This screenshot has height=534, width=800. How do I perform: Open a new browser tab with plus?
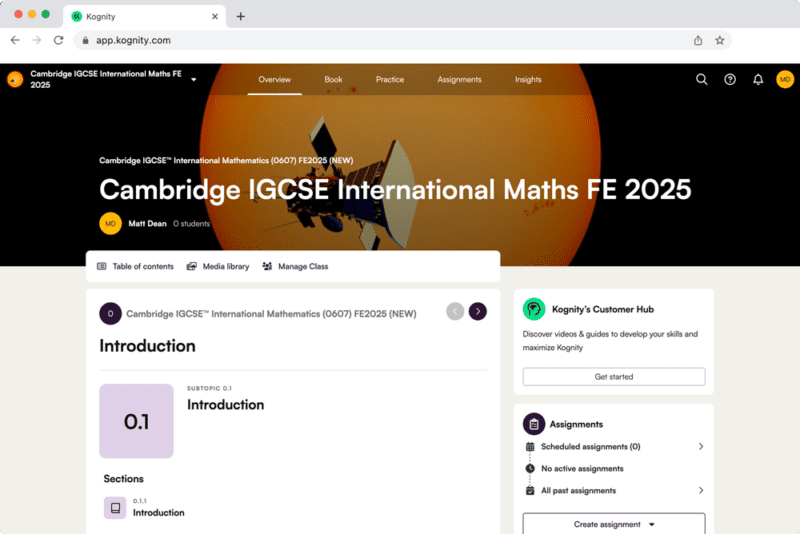240,16
